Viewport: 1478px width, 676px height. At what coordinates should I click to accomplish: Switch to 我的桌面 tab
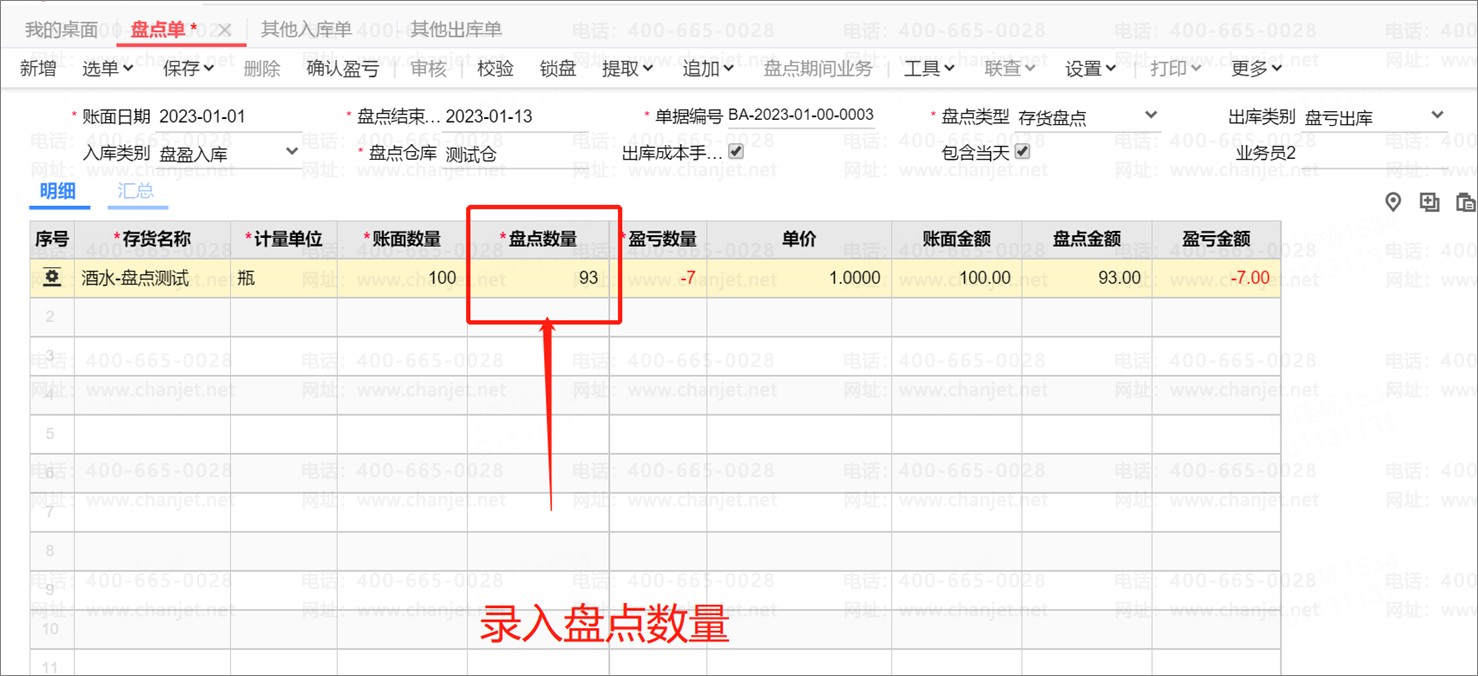tap(61, 29)
